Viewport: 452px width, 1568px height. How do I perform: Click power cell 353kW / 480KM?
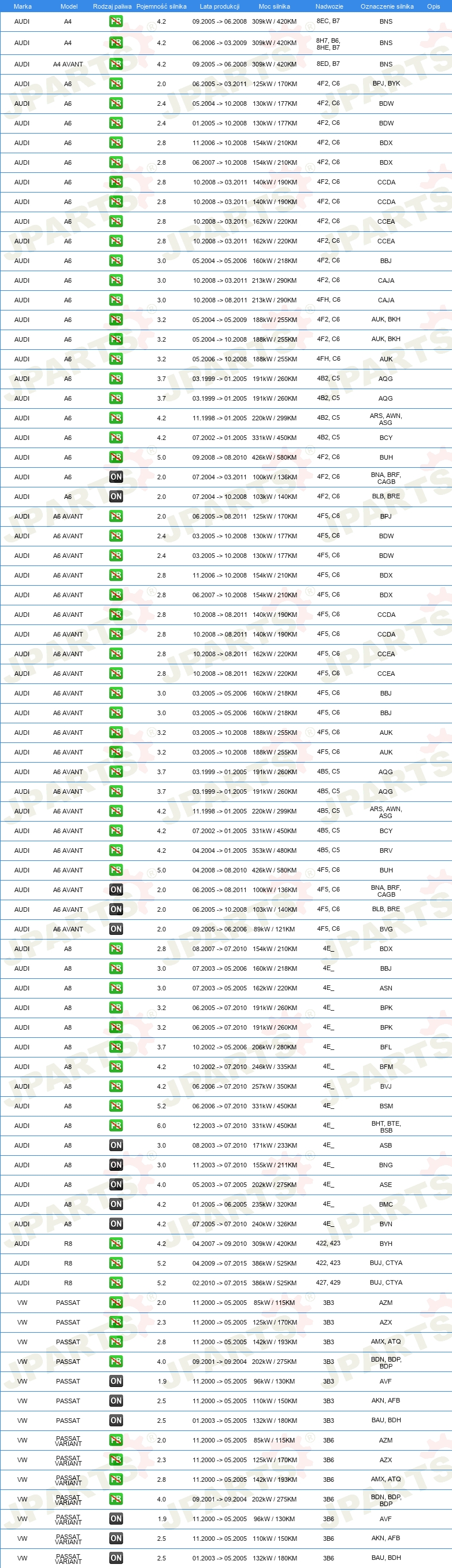click(275, 851)
